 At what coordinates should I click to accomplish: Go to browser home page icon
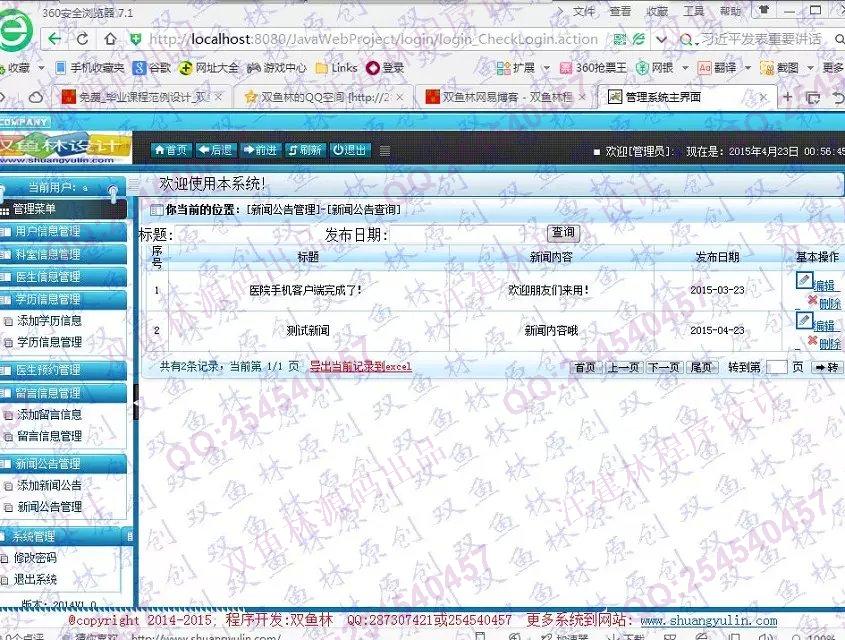click(x=110, y=39)
